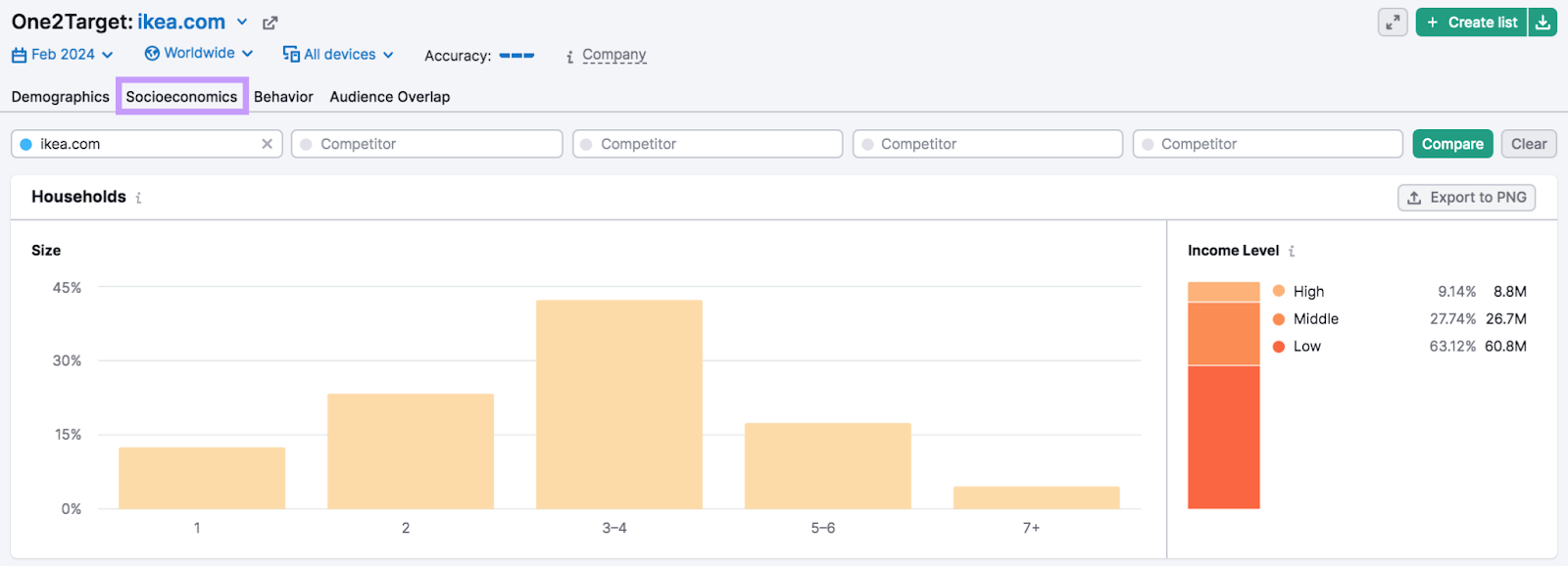Click the first Competitor input field
Screen dimensions: 1568x566
pyautogui.click(x=427, y=144)
